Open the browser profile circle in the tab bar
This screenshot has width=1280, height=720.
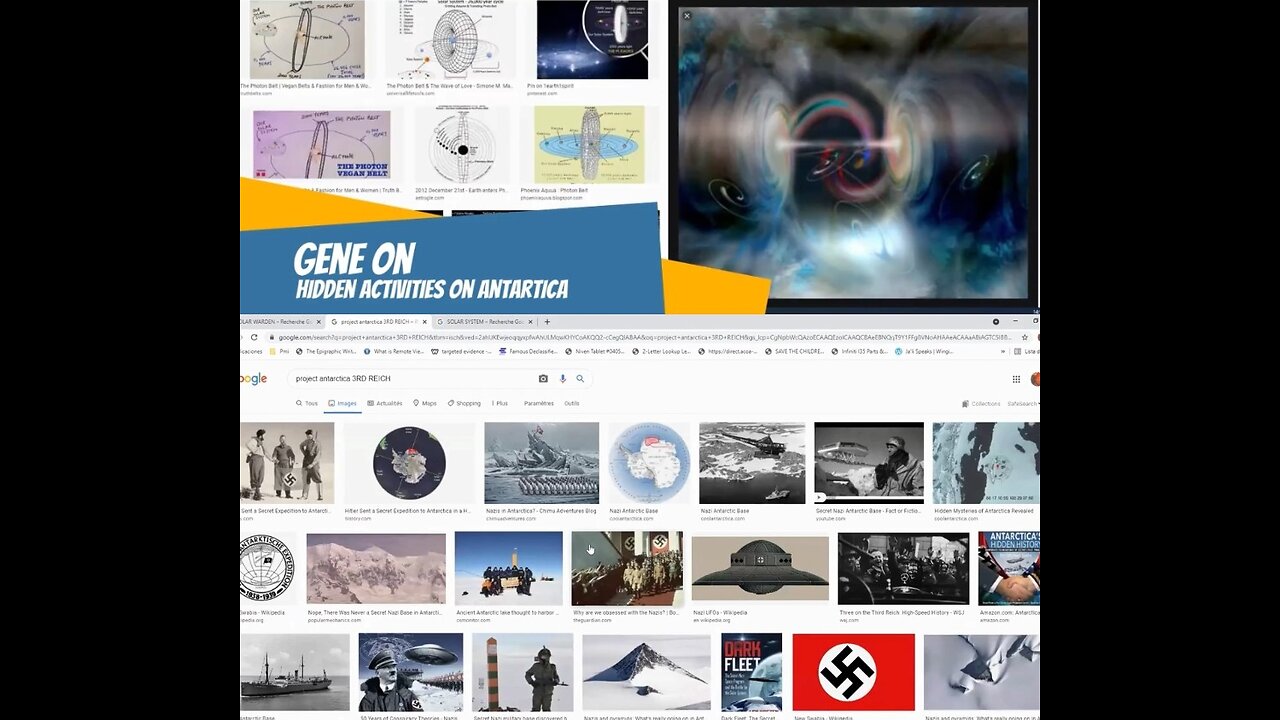pos(995,322)
